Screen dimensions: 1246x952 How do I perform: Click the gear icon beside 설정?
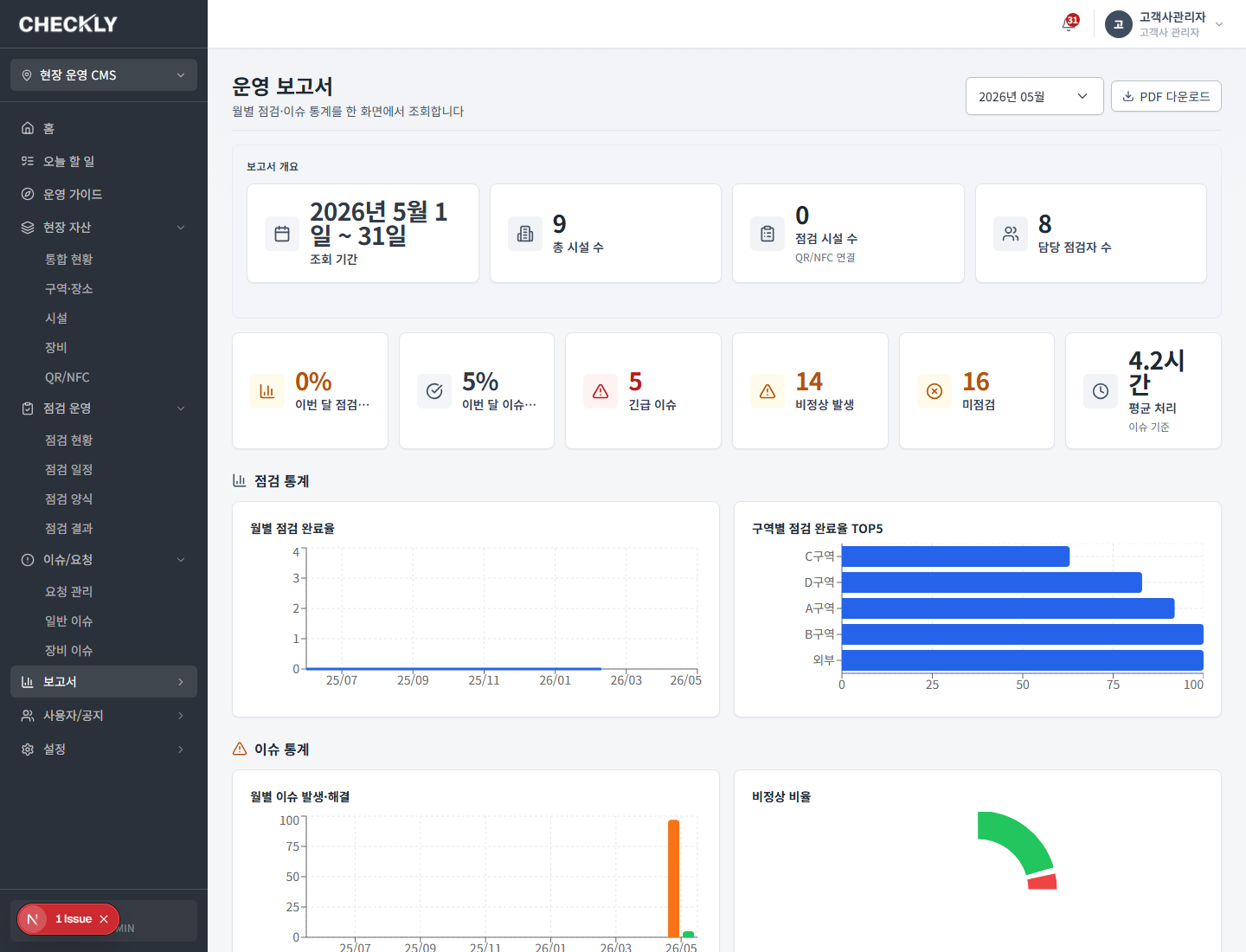click(x=28, y=749)
